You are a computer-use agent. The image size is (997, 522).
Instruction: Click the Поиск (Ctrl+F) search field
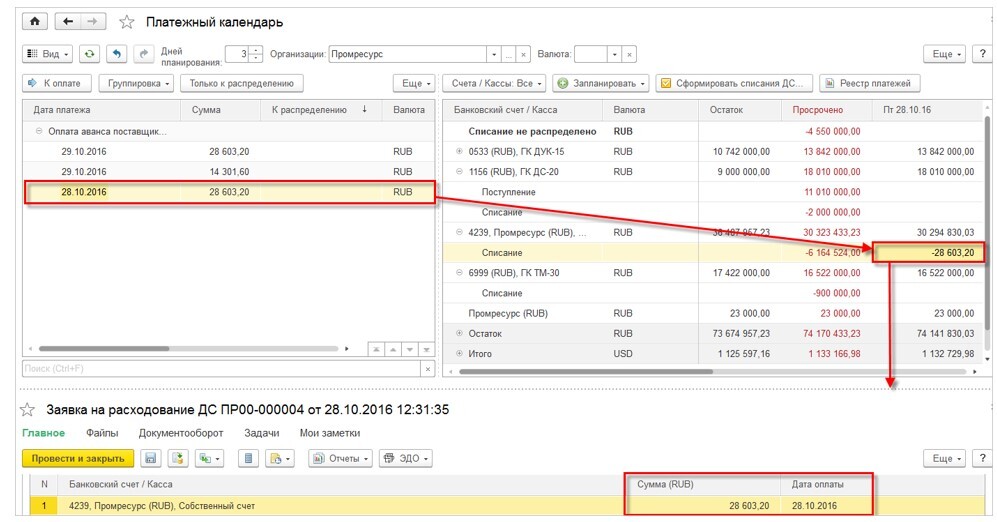tap(221, 369)
